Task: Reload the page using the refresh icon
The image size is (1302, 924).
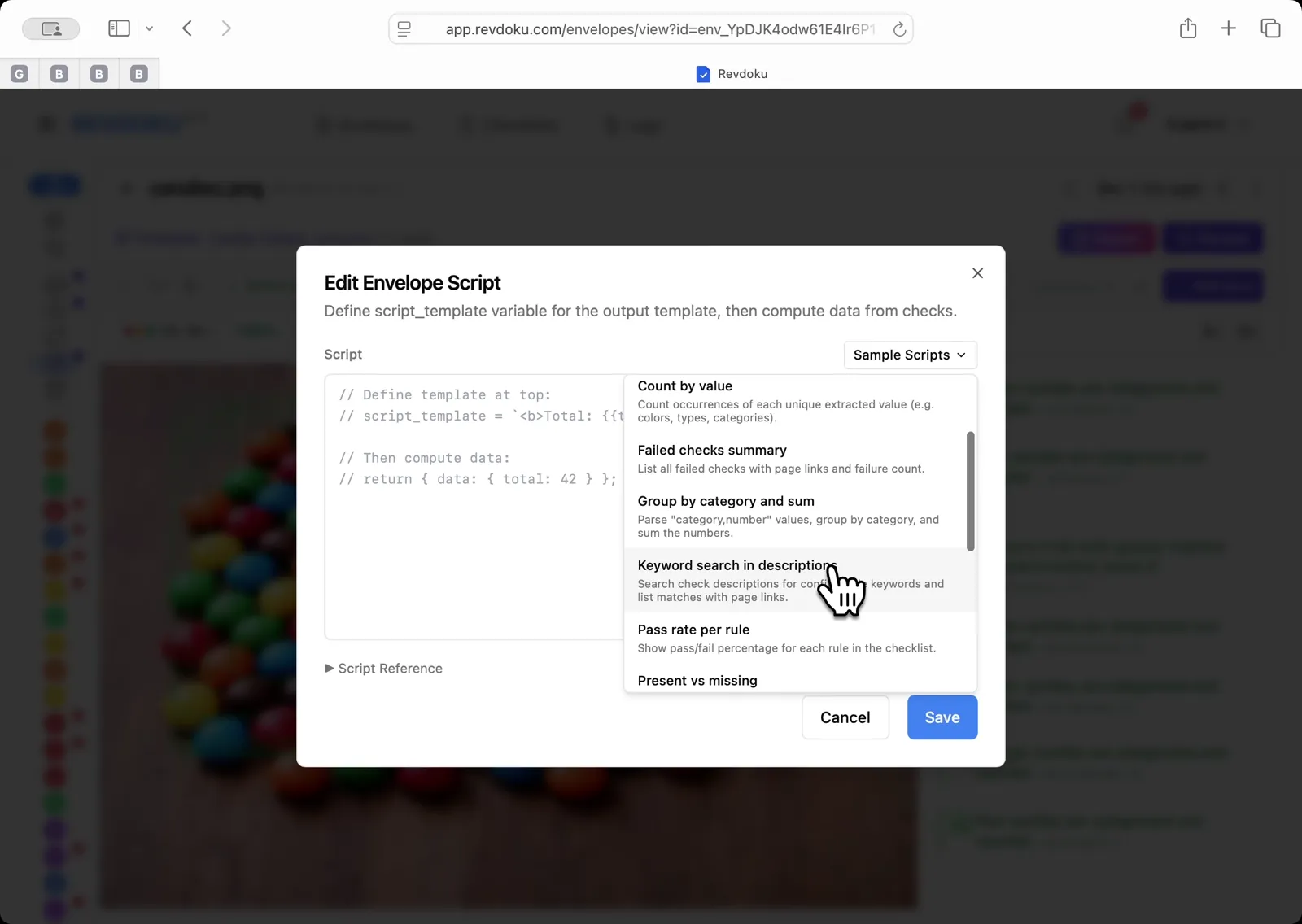Action: [899, 29]
